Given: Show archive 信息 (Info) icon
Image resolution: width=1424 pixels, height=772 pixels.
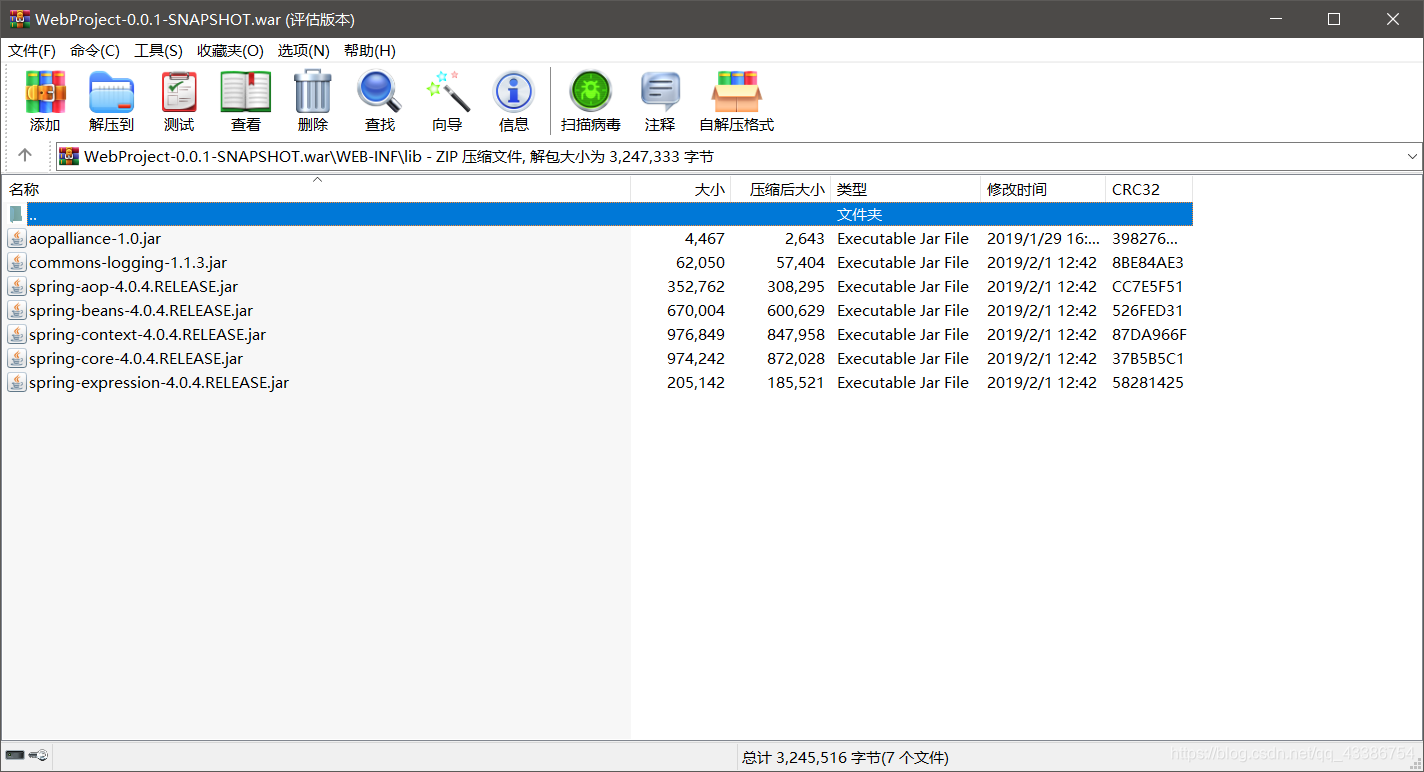Looking at the screenshot, I should 514,92.
